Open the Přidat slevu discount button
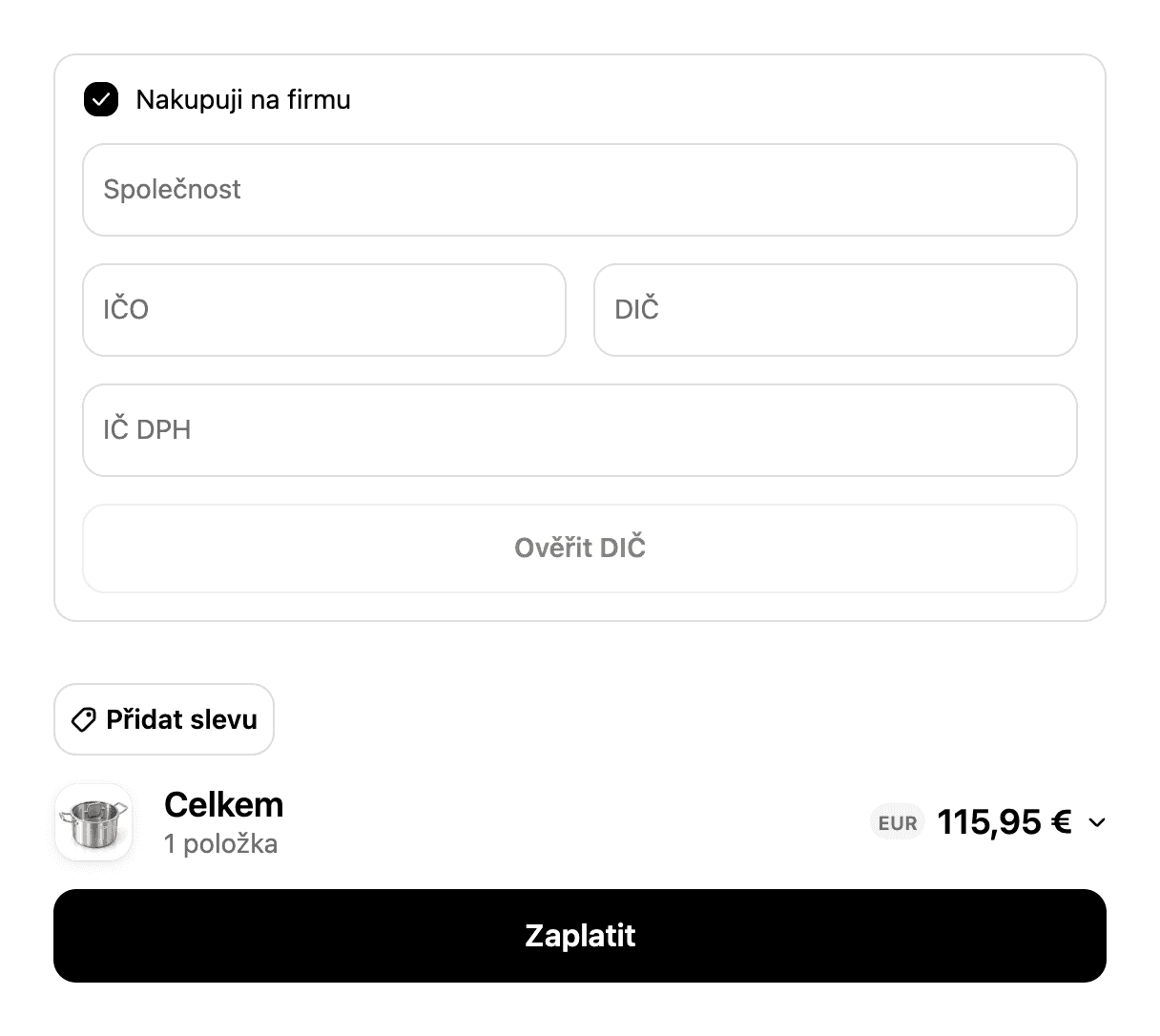The height and width of the screenshot is (1036, 1160). click(164, 719)
